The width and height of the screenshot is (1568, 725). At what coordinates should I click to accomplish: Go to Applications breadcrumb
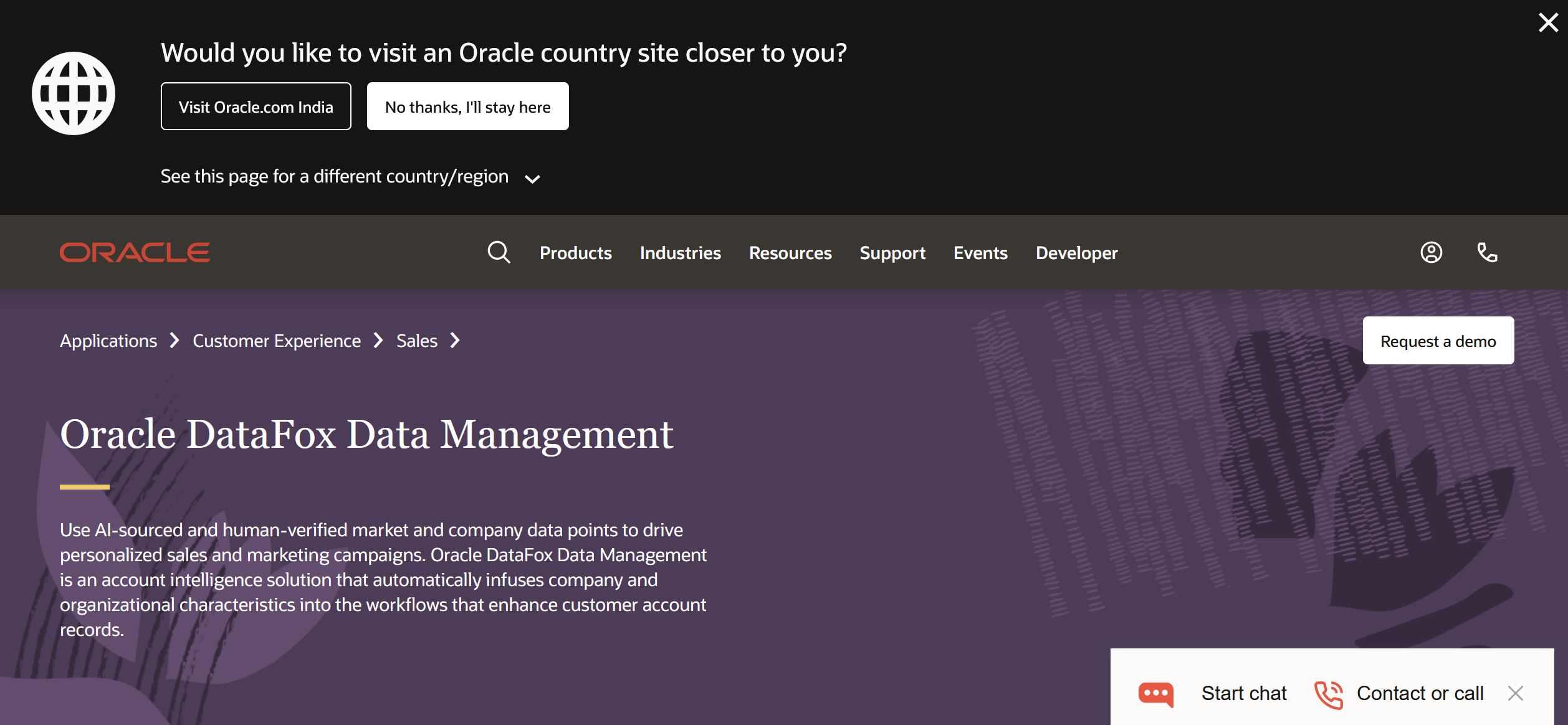coord(108,341)
